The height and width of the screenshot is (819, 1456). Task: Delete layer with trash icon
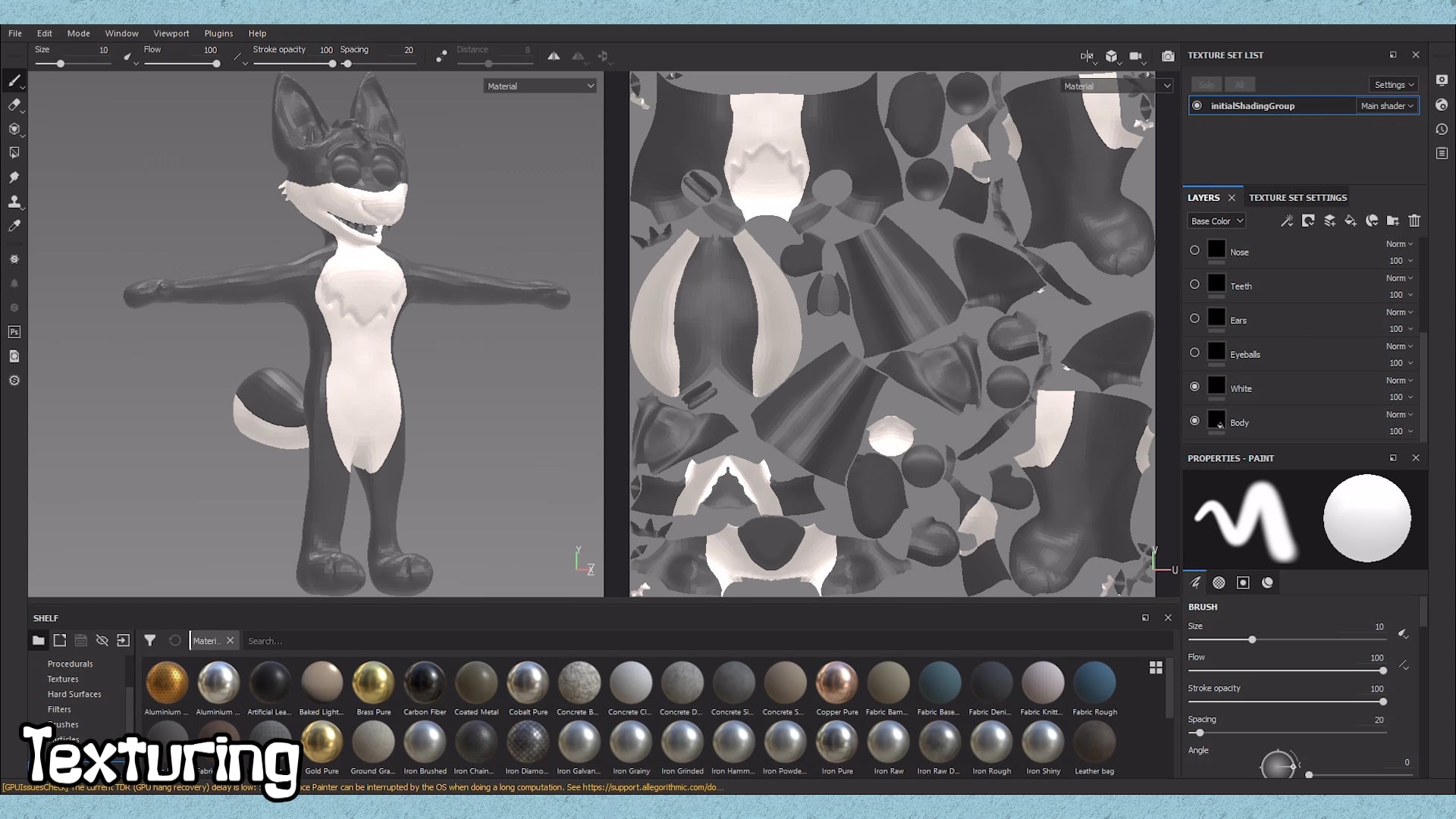tap(1414, 221)
